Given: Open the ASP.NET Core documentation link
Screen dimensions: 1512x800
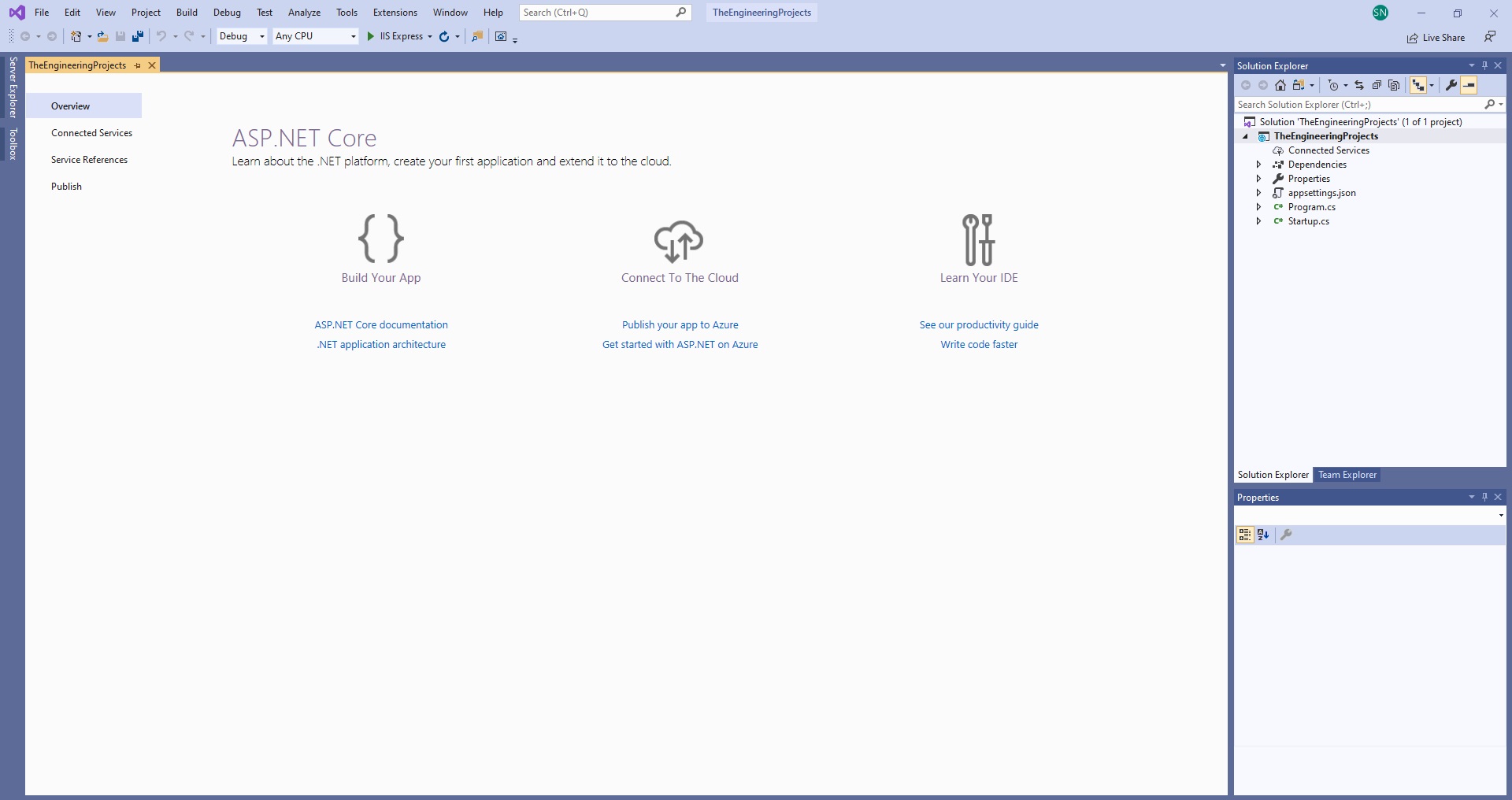Looking at the screenshot, I should 381,324.
